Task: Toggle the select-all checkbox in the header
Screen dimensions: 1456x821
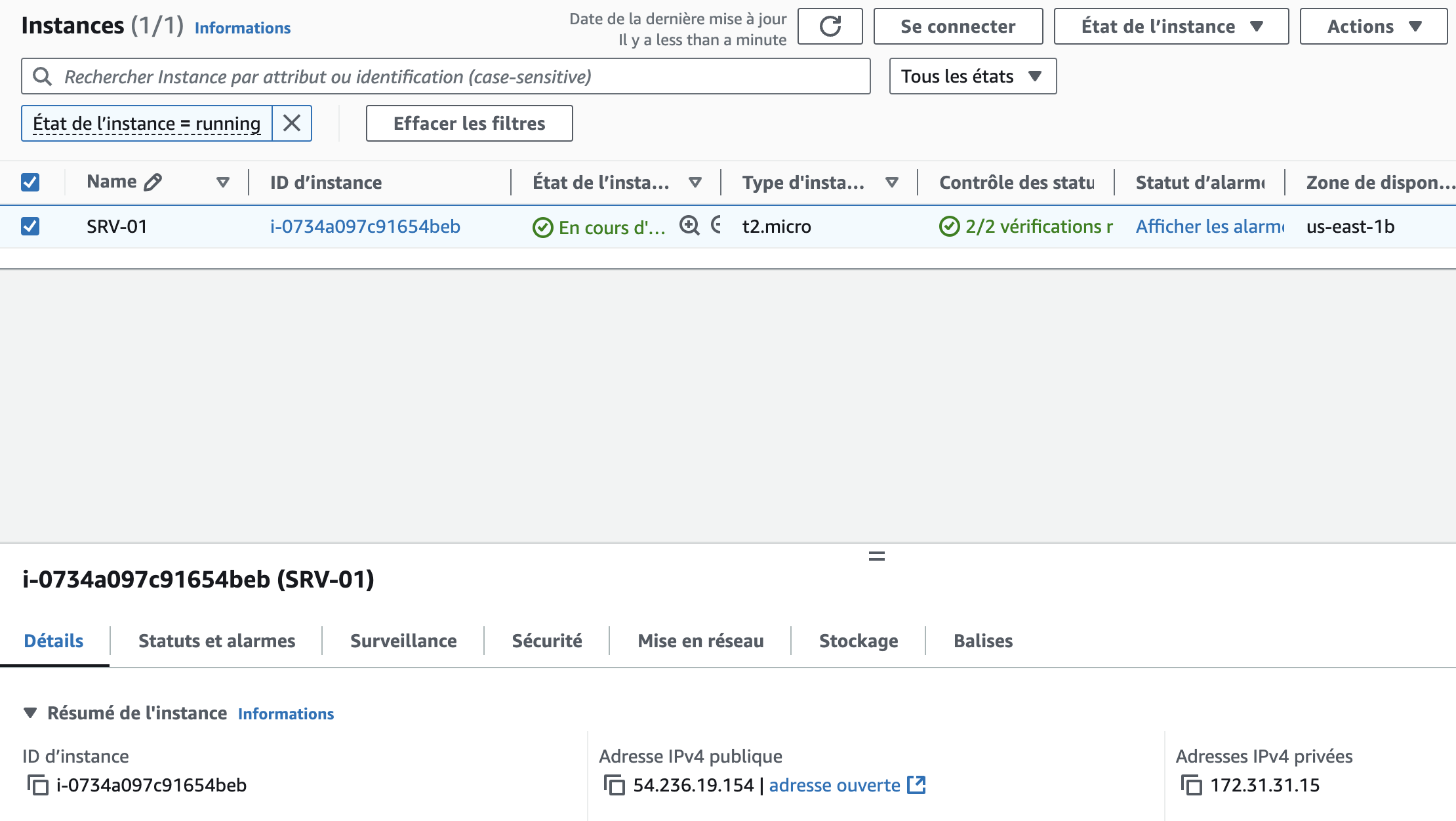Action: [x=30, y=182]
